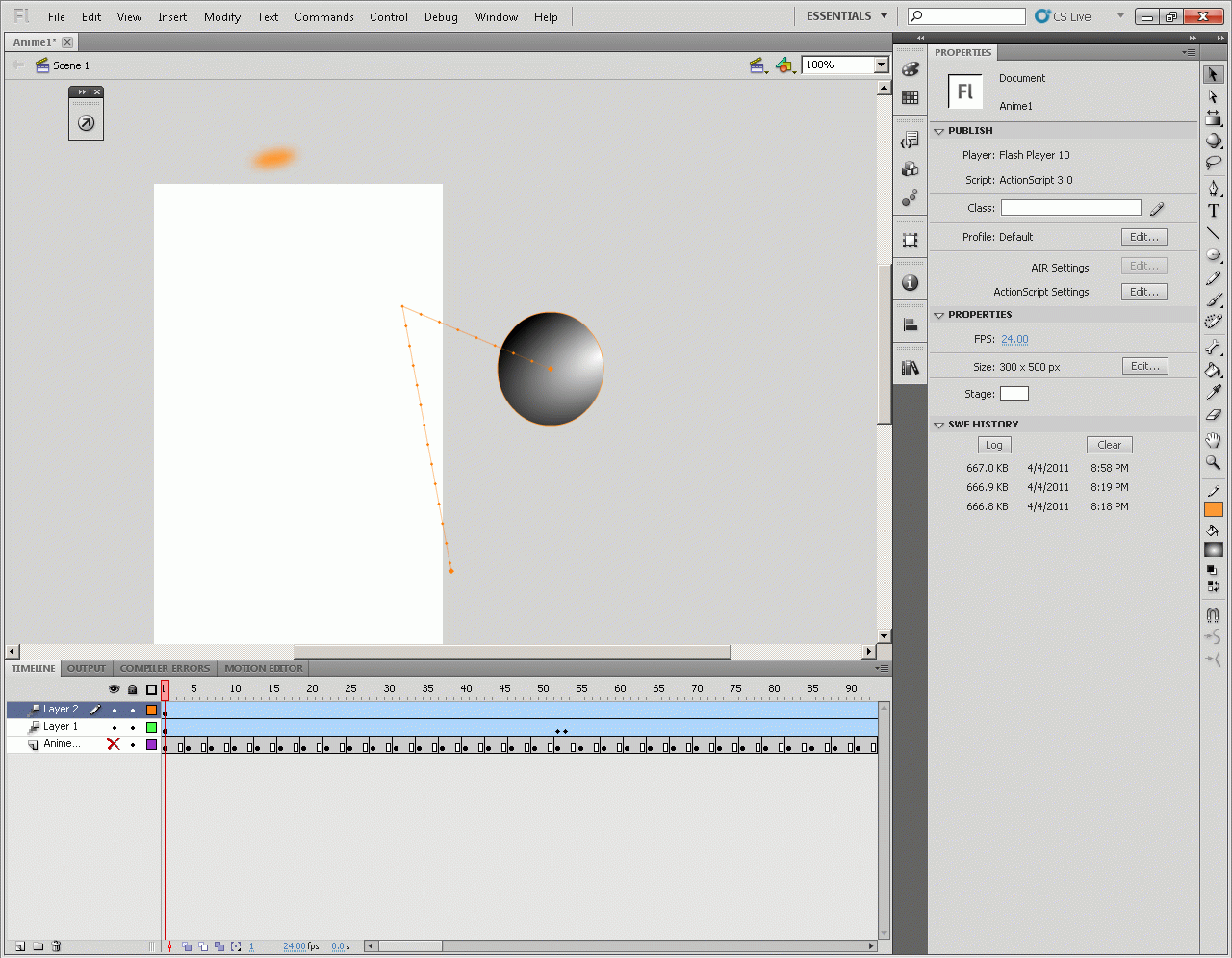Open the Components panel icon
This screenshot has width=1232, height=958.
click(910, 169)
